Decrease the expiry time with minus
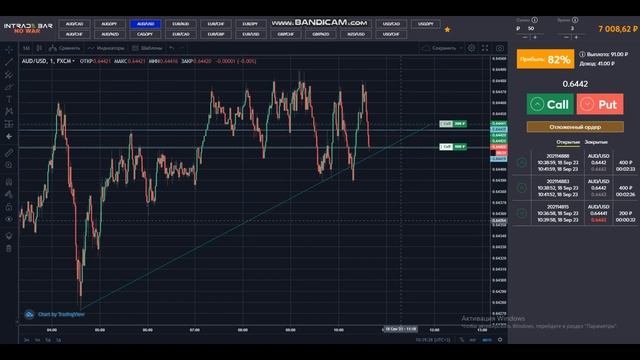640x360 pixels. coord(567,37)
